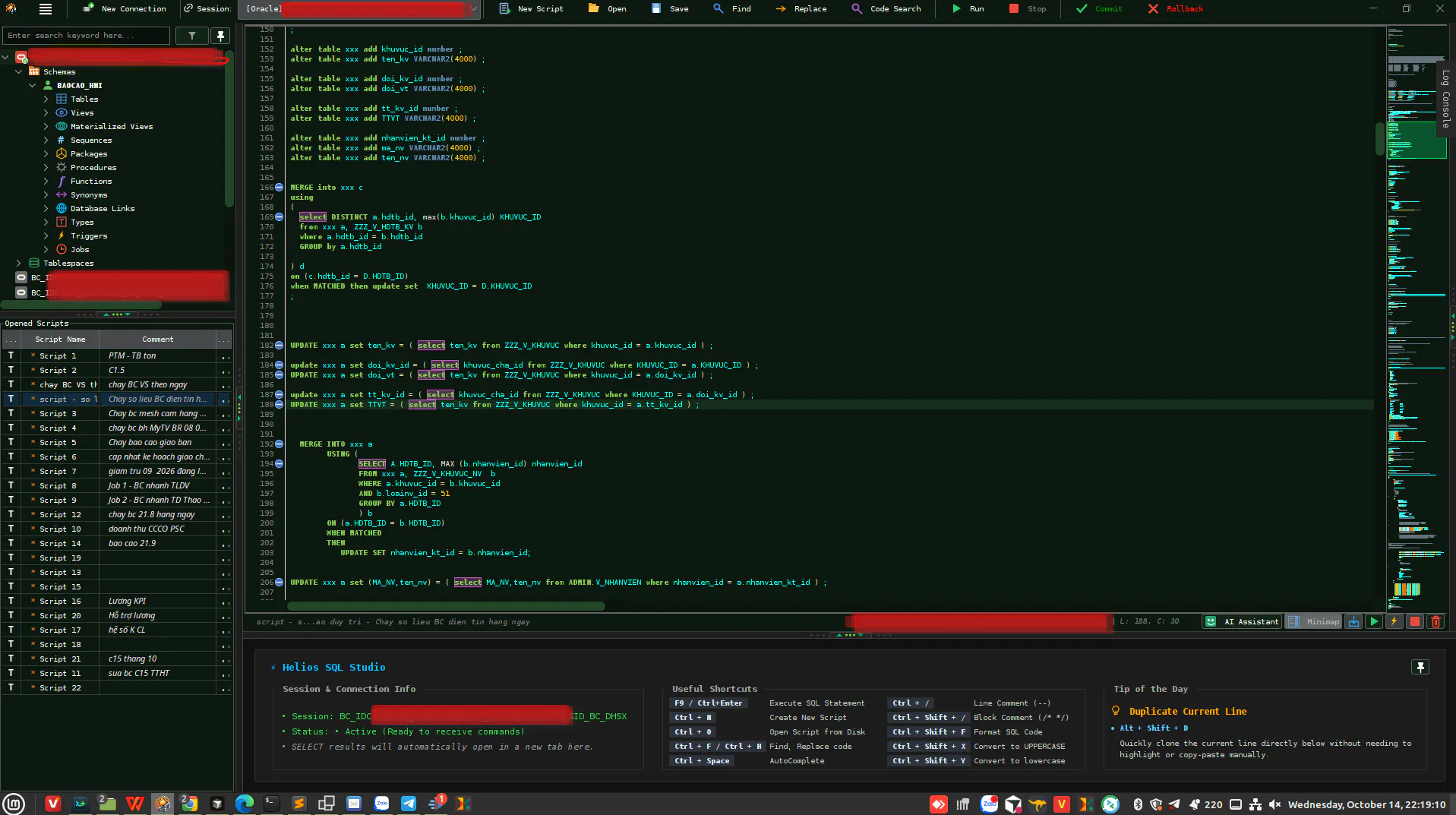Screen dimensions: 1456x815
Task: Open Script 1 in opened scripts list
Action: 118,355
